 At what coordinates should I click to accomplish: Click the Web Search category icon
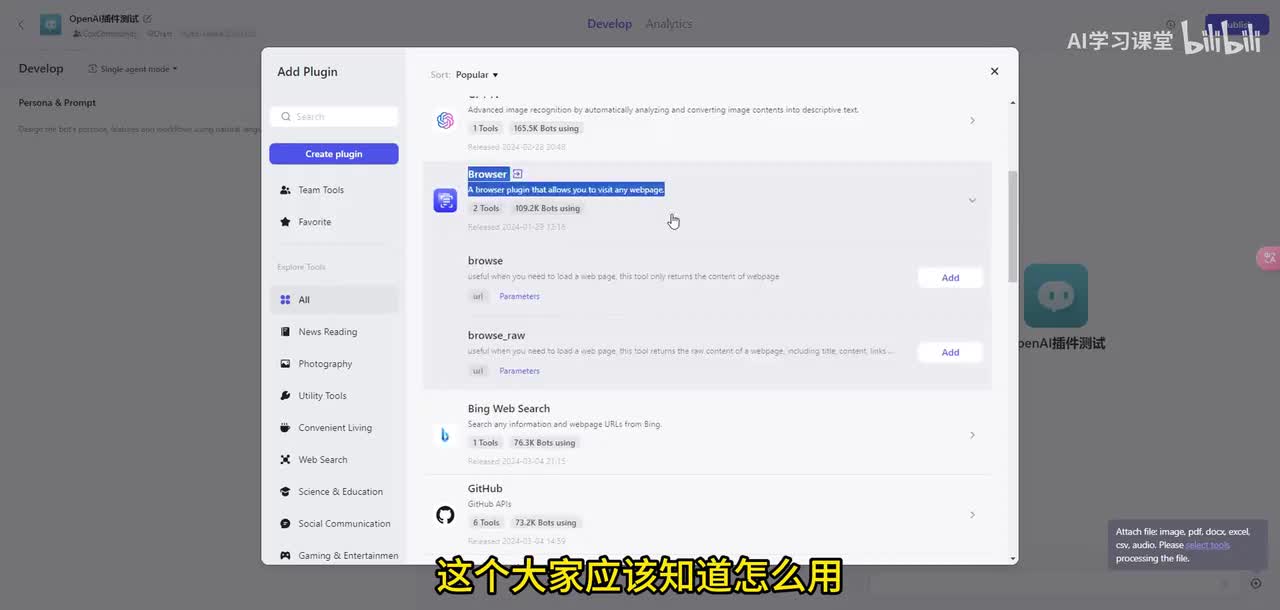(286, 460)
